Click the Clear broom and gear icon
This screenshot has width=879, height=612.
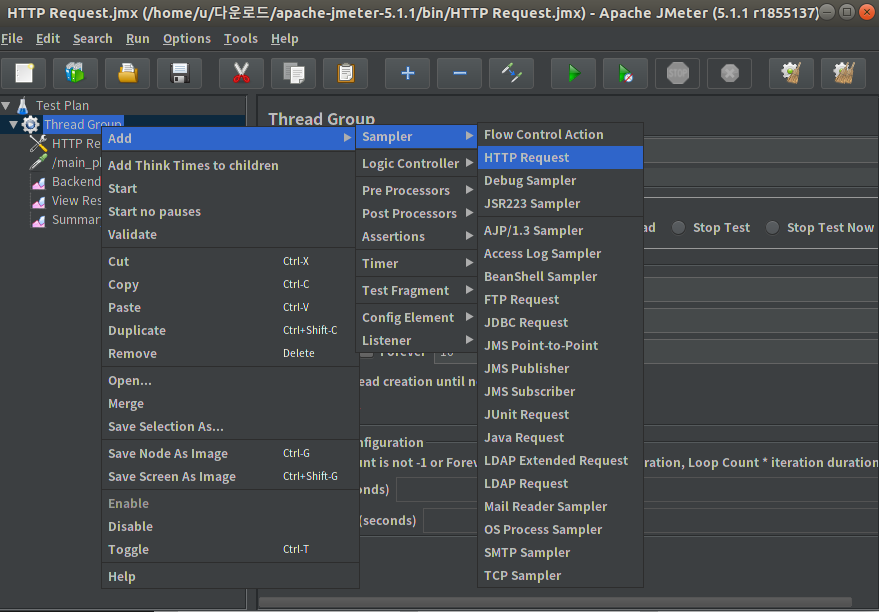point(792,73)
